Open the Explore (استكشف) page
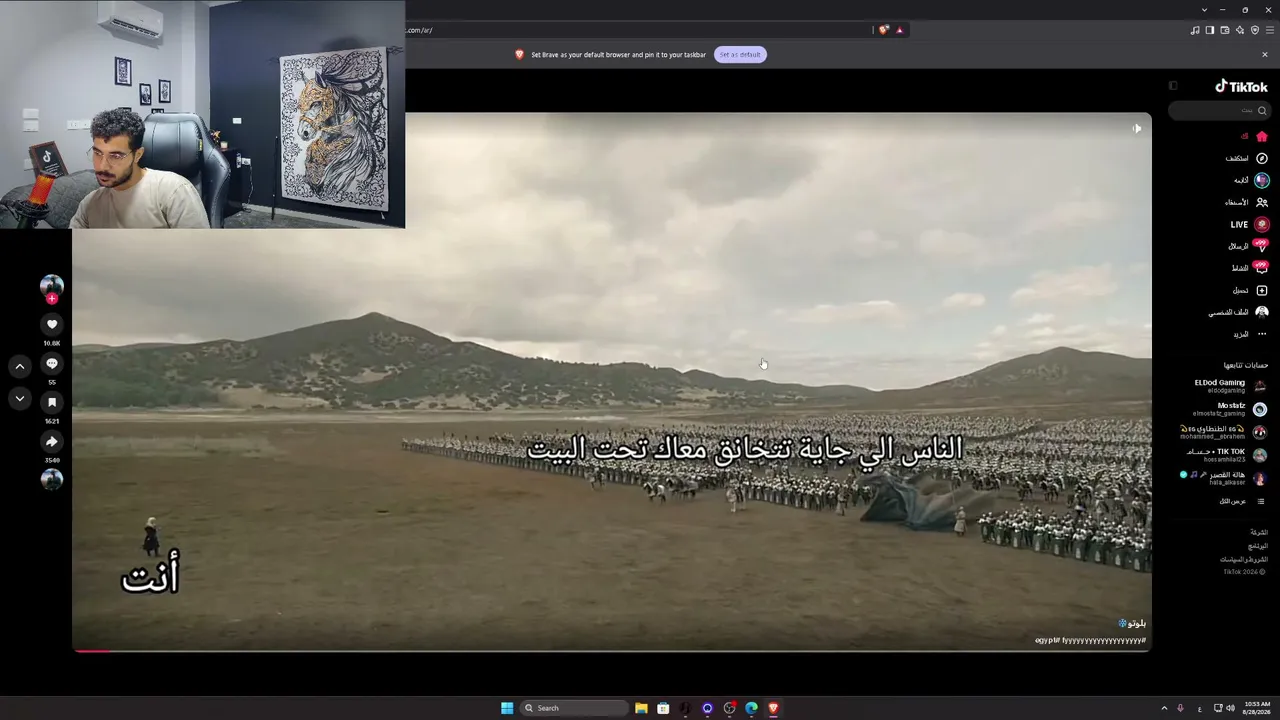This screenshot has width=1280, height=720. (x=1247, y=158)
